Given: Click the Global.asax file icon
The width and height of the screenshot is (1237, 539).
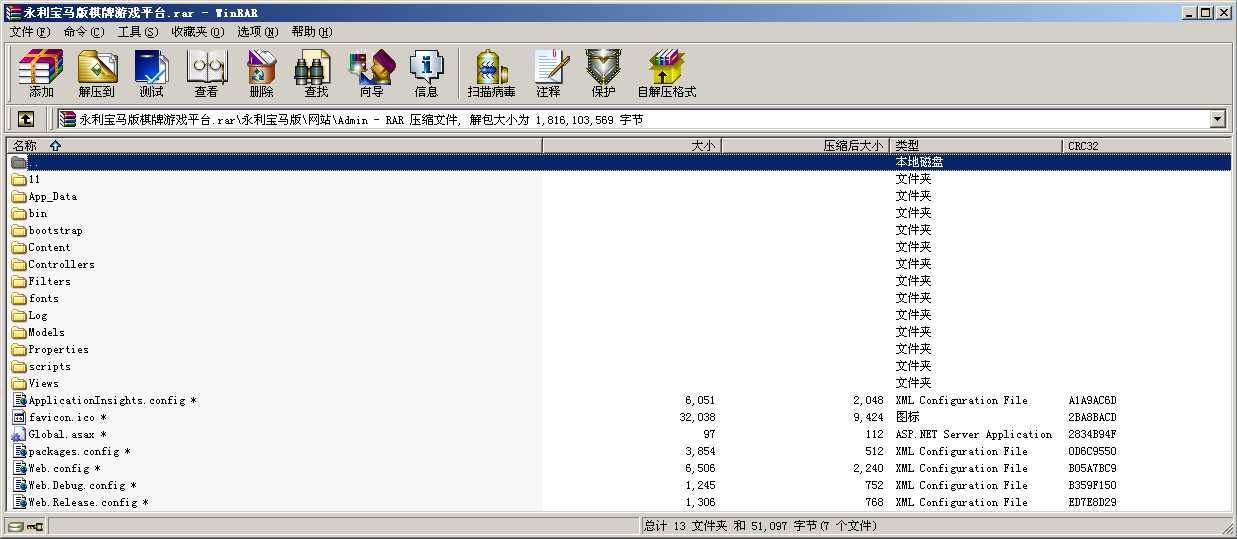Looking at the screenshot, I should click(19, 434).
